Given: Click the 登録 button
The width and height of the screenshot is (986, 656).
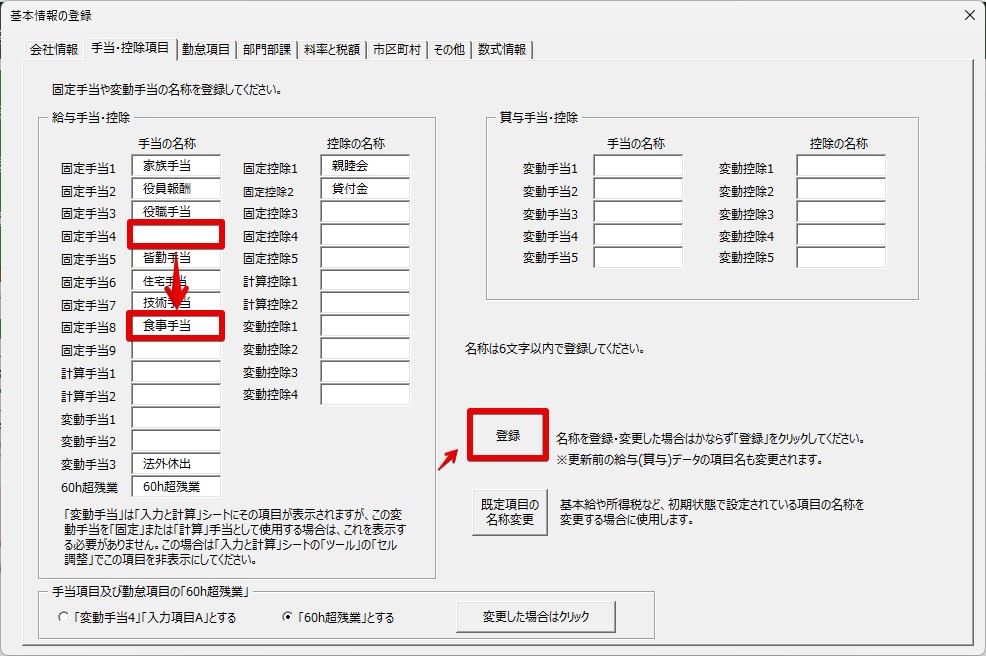Looking at the screenshot, I should click(x=508, y=436).
